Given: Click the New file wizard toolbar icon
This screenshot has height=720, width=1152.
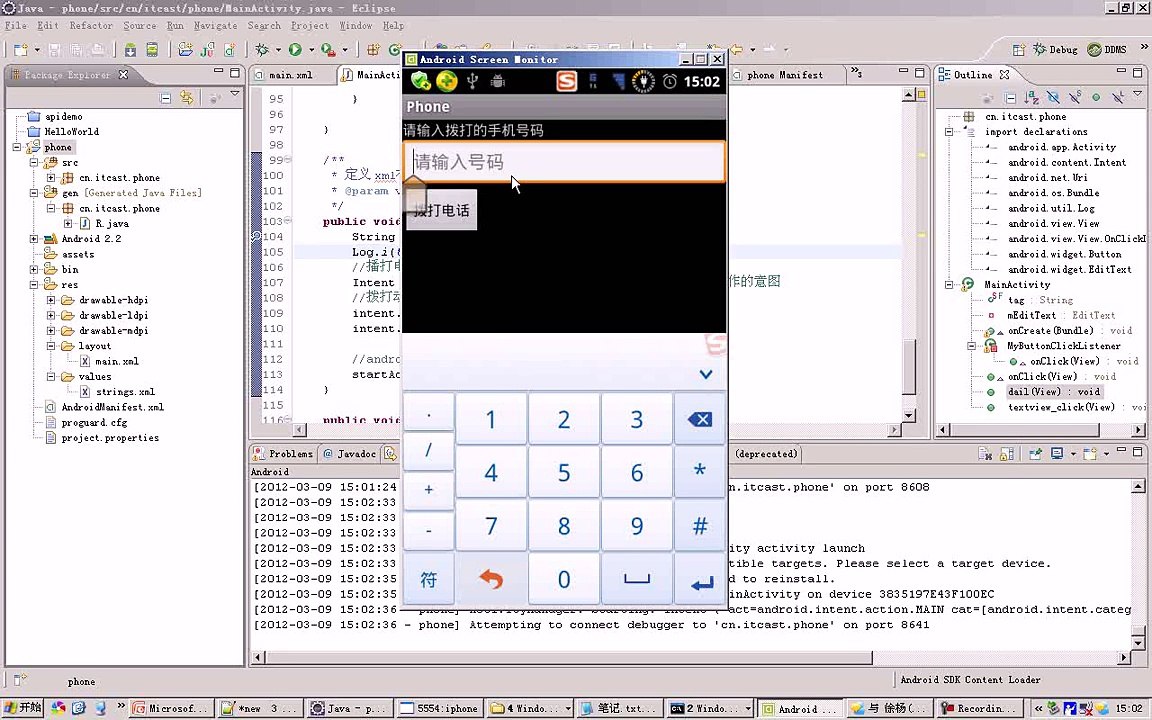Looking at the screenshot, I should tap(21, 50).
